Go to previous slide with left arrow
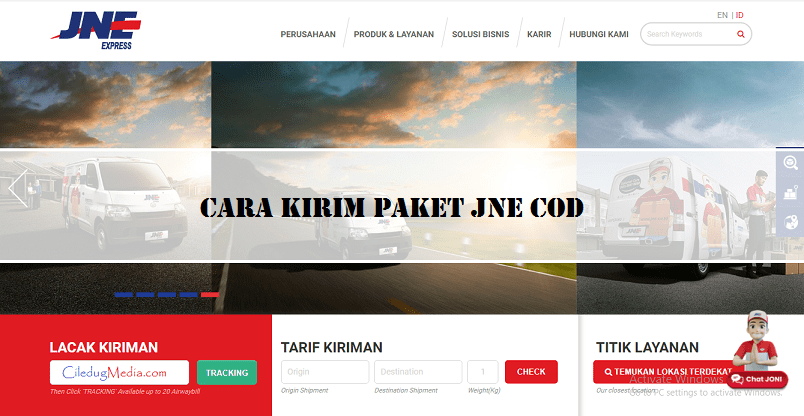The width and height of the screenshot is (804, 416). 17,188
